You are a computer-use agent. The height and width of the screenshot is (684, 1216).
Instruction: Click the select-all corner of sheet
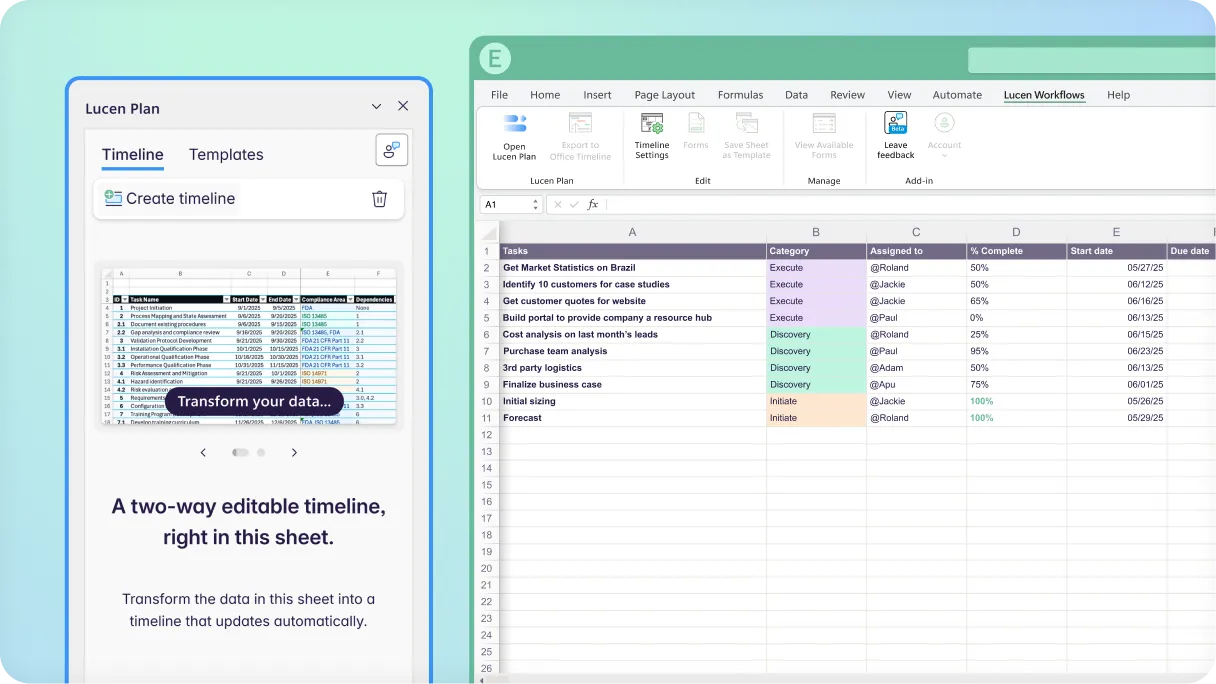point(487,232)
